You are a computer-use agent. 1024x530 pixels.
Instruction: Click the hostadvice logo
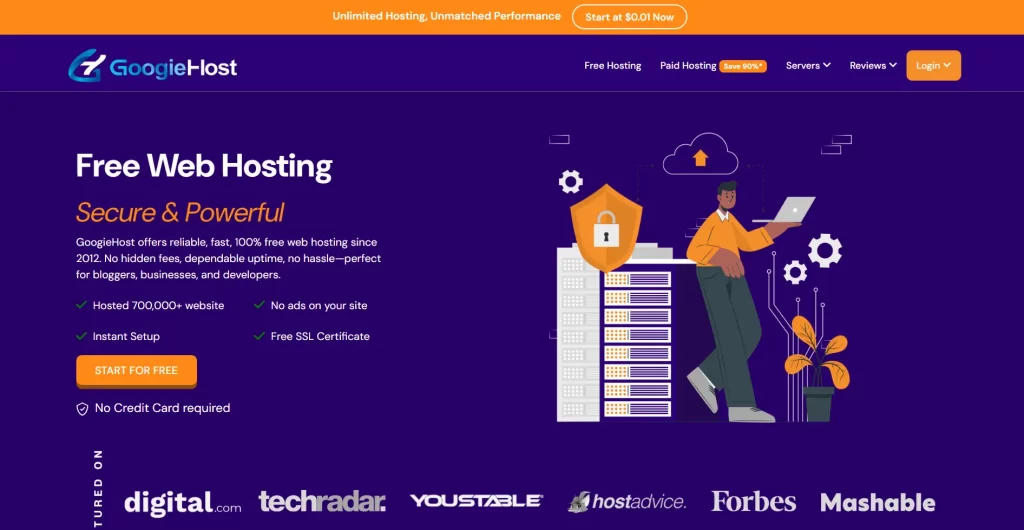(x=626, y=501)
